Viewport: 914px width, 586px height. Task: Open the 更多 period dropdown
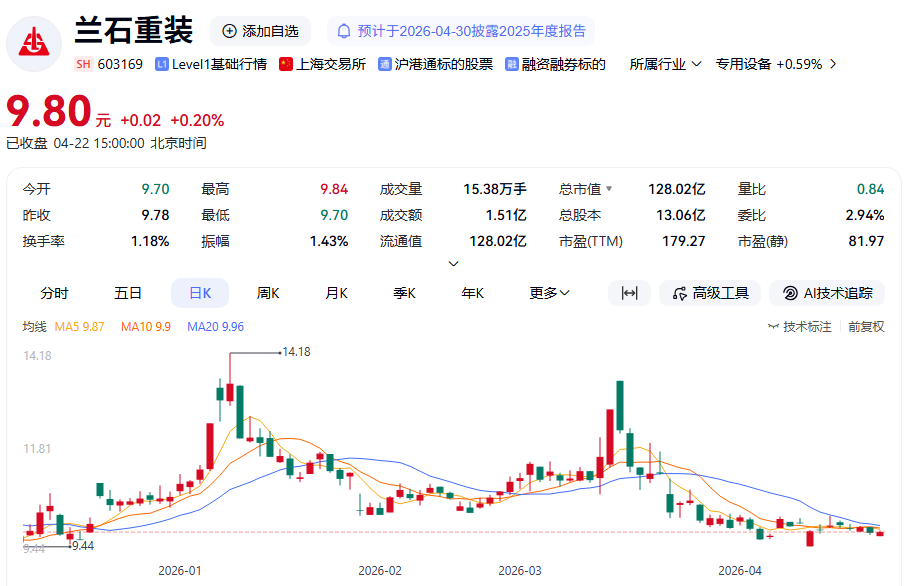[x=549, y=293]
